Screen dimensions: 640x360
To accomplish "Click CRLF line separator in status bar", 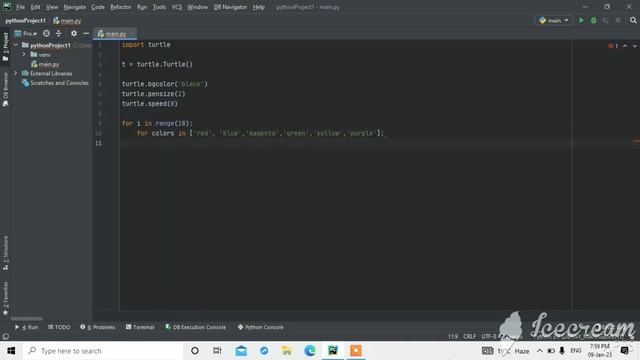I will [469, 336].
